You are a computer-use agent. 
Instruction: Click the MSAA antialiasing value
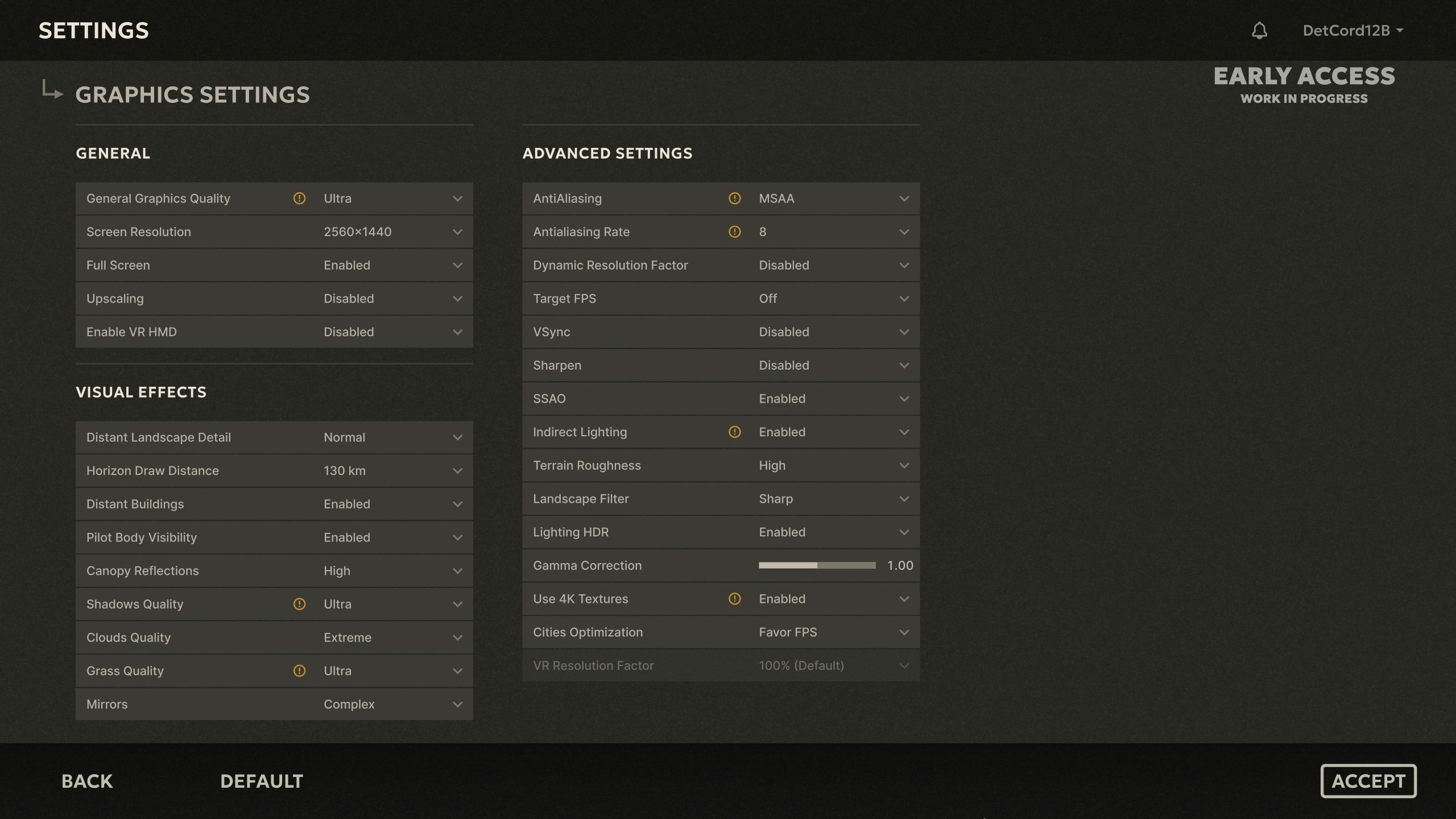(776, 198)
